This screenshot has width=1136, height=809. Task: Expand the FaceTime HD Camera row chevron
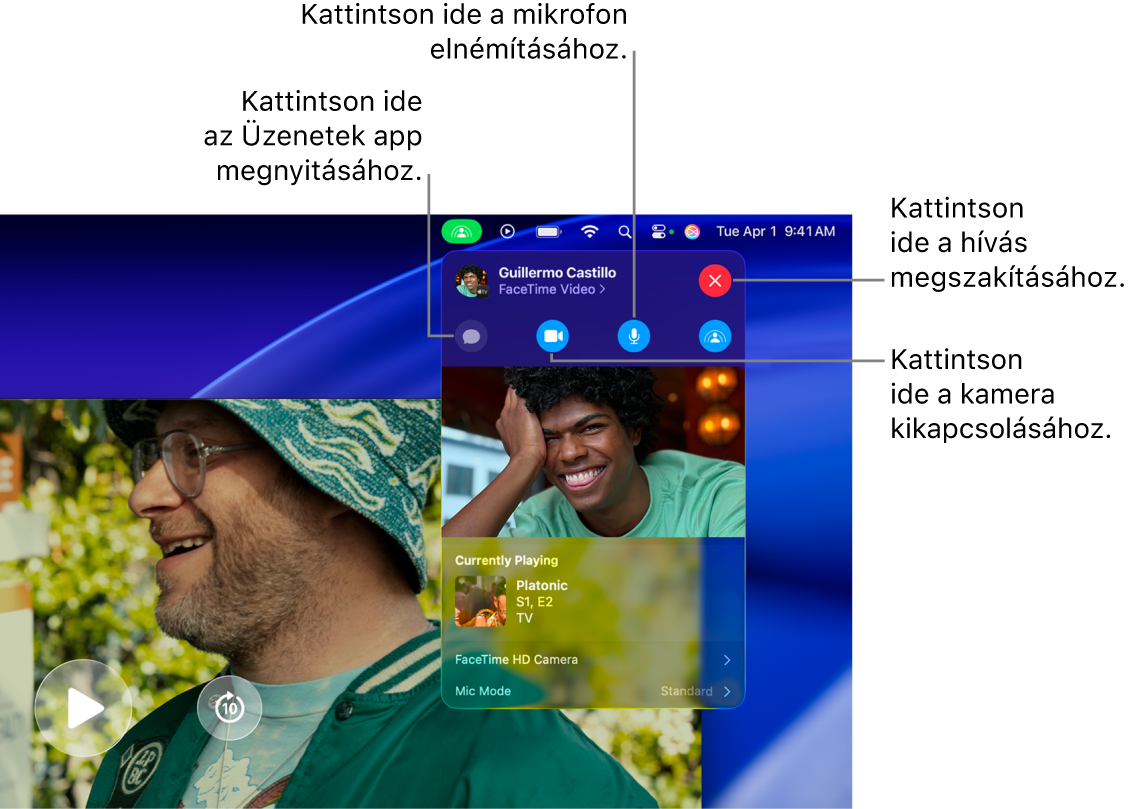(727, 660)
